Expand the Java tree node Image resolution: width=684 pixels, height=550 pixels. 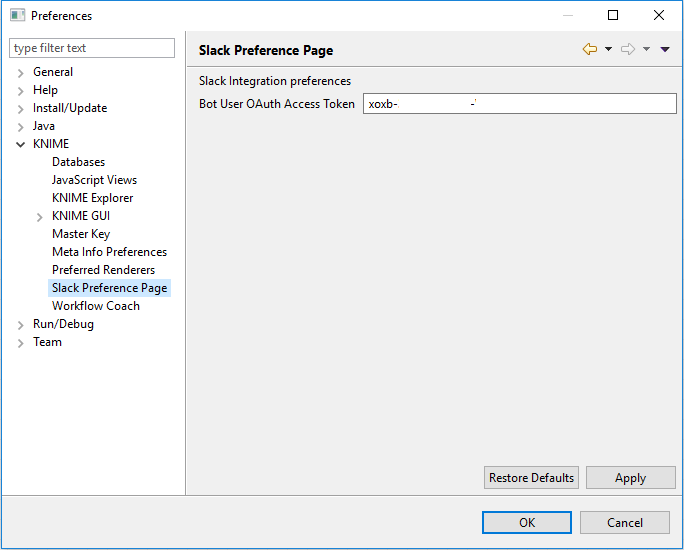click(x=20, y=127)
